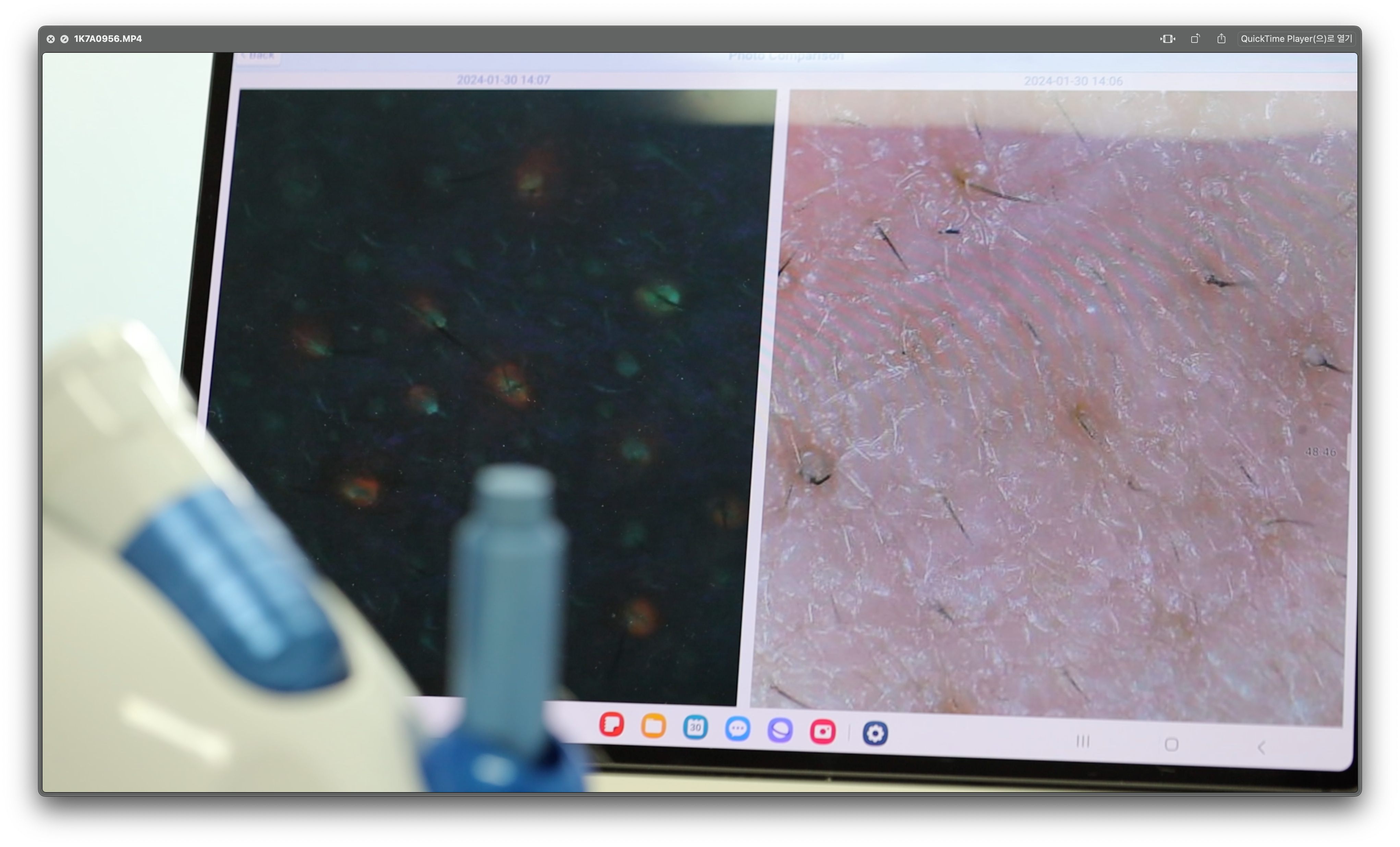Open the blue Settings gear icon
This screenshot has width=1400, height=847.
[875, 733]
